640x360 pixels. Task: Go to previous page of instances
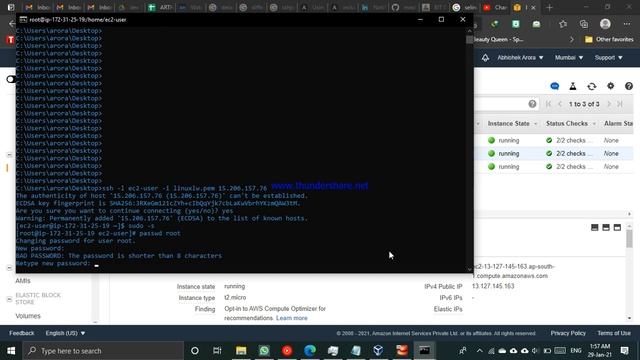560,104
